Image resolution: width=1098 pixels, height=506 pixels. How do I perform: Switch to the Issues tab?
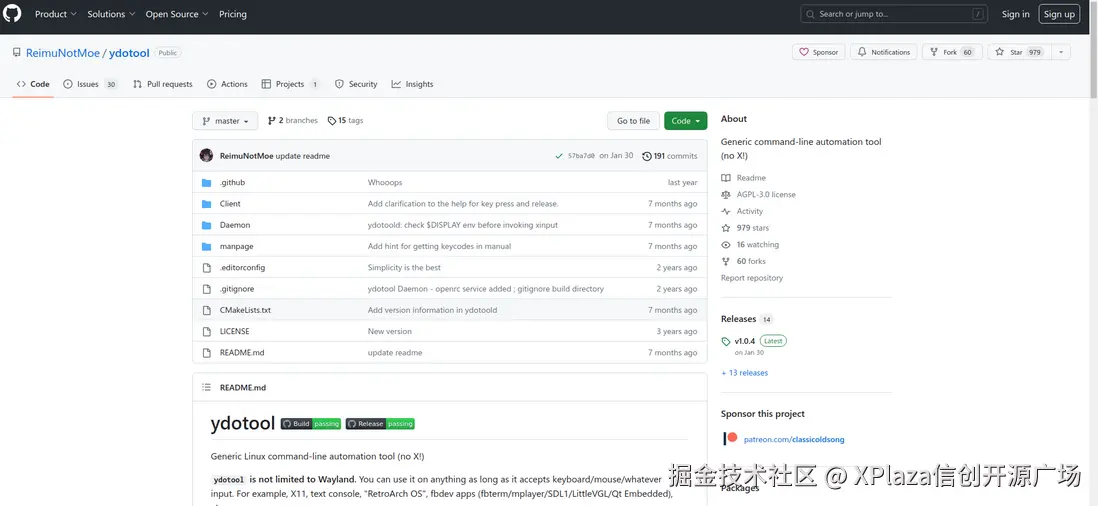click(x=90, y=84)
